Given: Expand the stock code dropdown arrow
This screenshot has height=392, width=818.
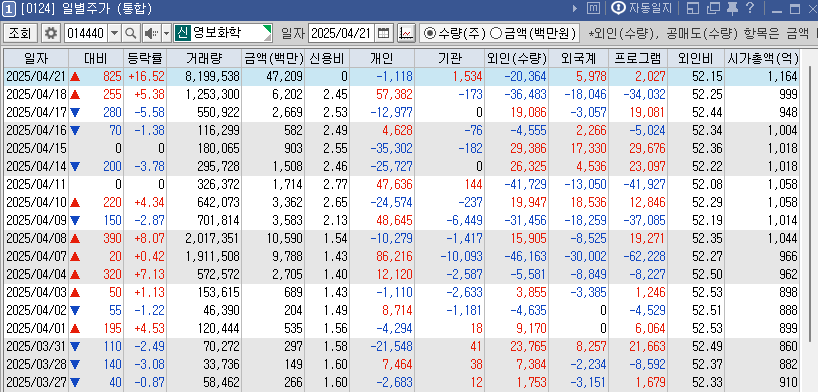Looking at the screenshot, I should pos(115,33).
